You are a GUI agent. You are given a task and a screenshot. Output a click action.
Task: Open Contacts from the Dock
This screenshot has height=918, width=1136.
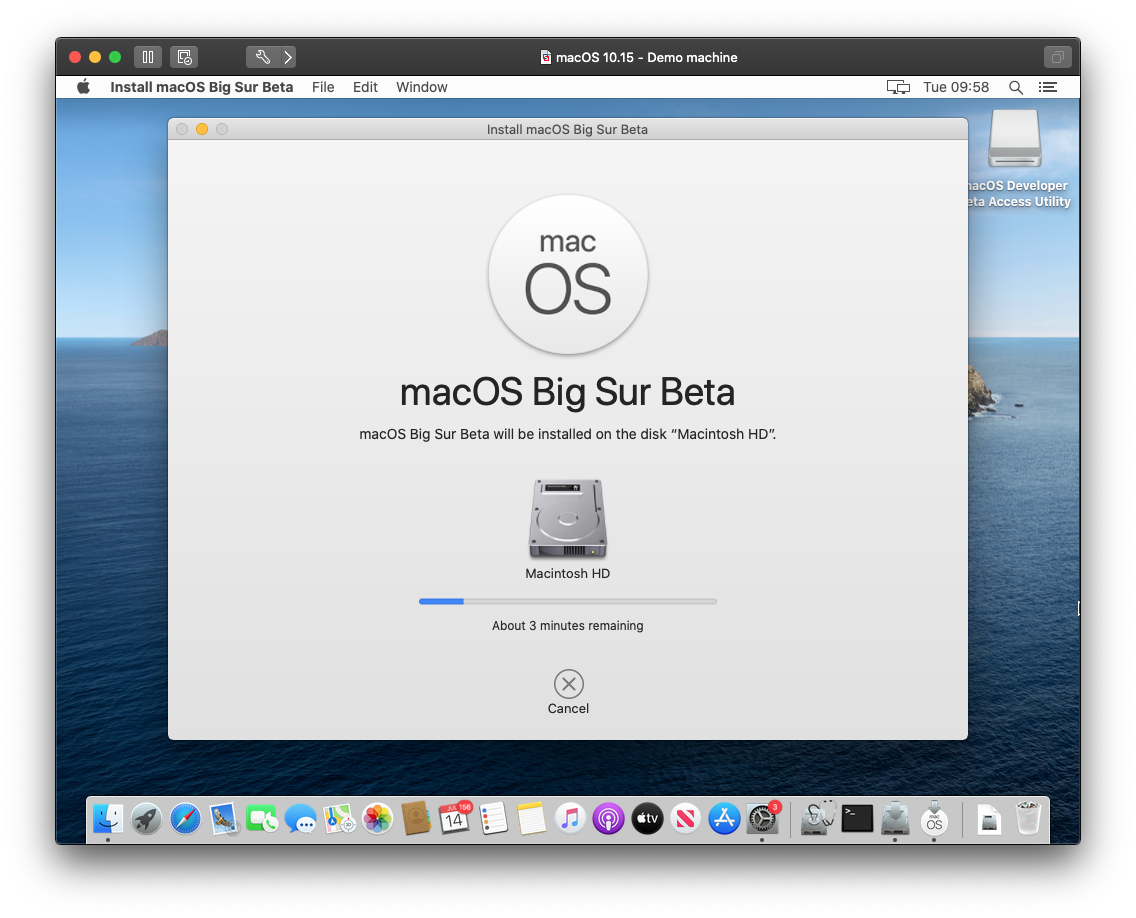(x=416, y=819)
